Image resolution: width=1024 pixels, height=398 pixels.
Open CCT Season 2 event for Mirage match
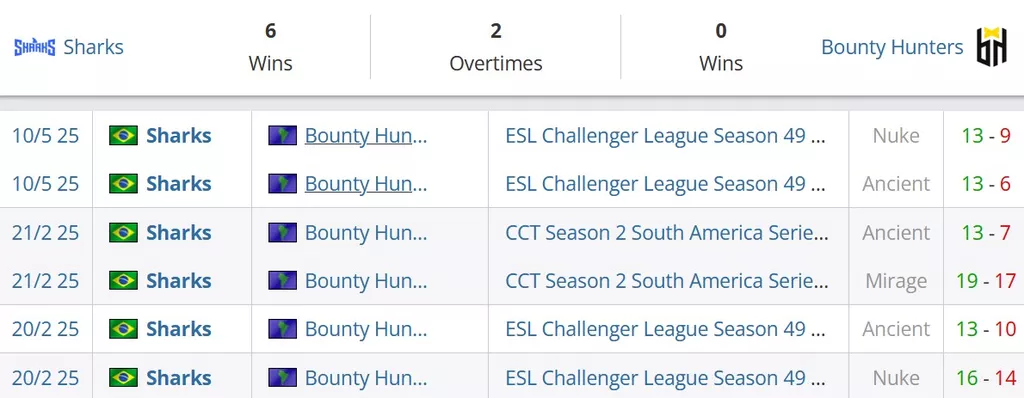pos(667,281)
